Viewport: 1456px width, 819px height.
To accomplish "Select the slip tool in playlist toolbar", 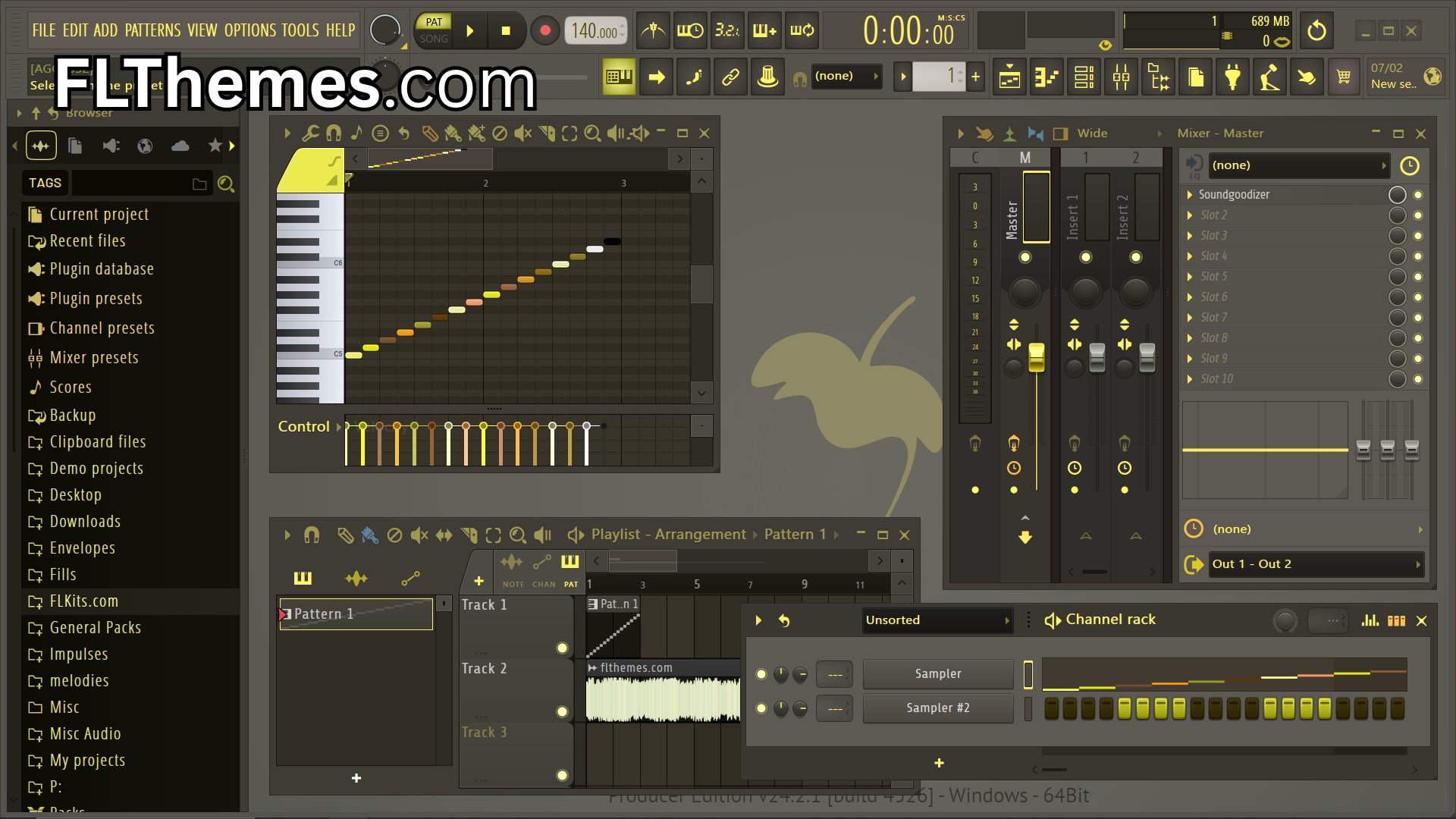I will click(x=444, y=535).
